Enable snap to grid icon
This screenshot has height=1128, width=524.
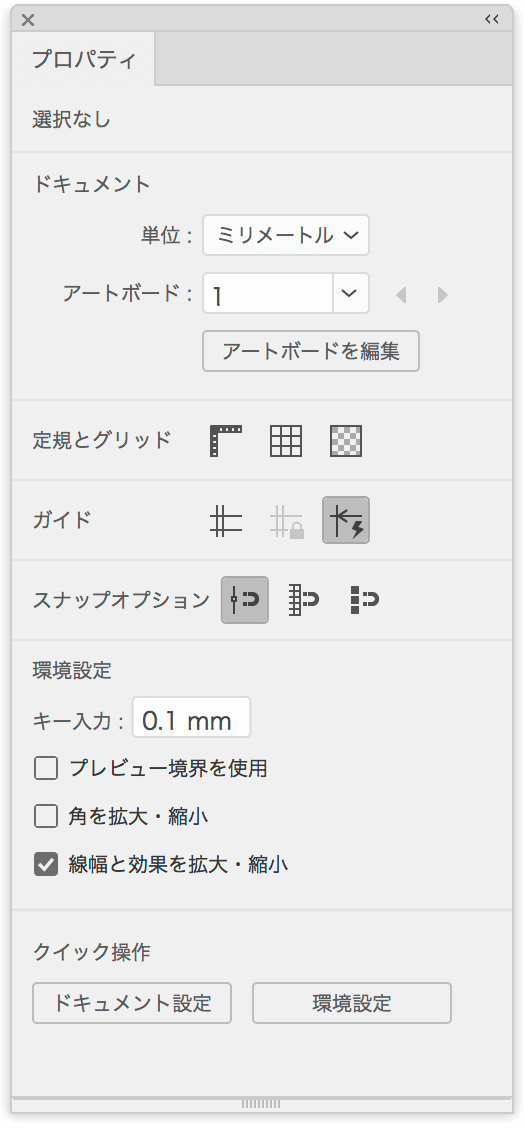(x=304, y=600)
